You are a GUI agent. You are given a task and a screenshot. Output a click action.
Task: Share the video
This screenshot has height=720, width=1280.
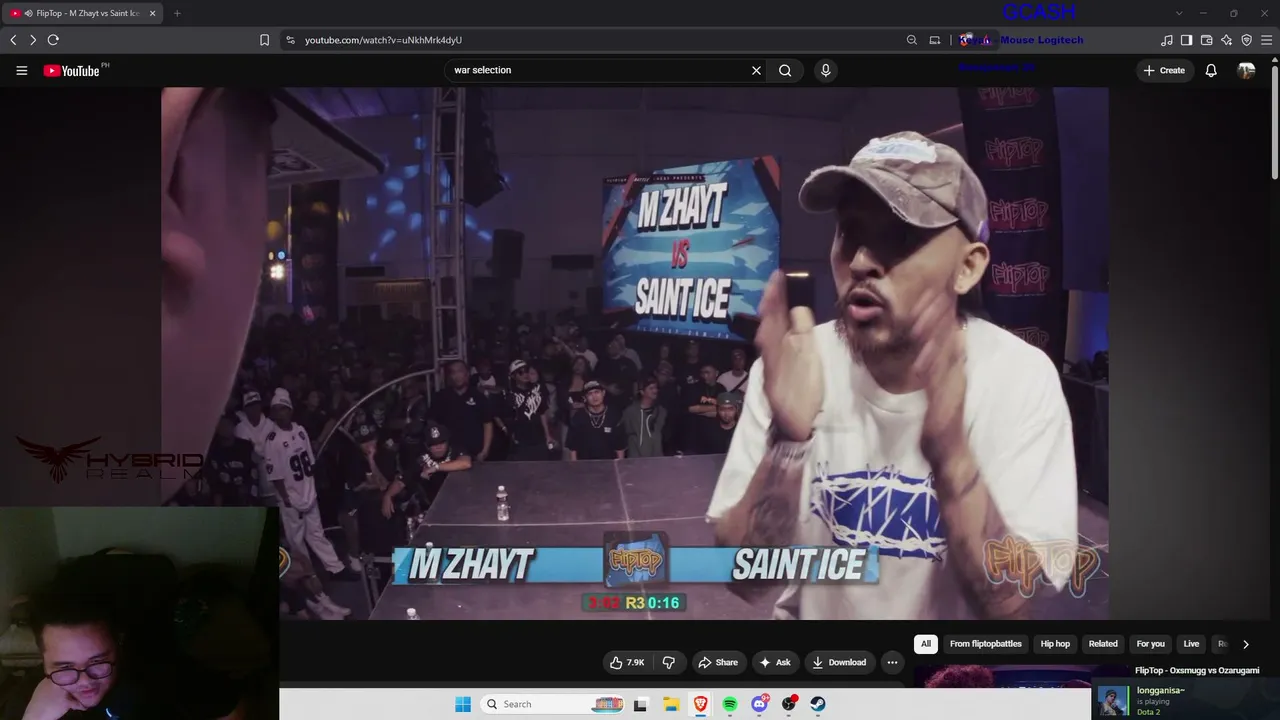pyautogui.click(x=718, y=662)
